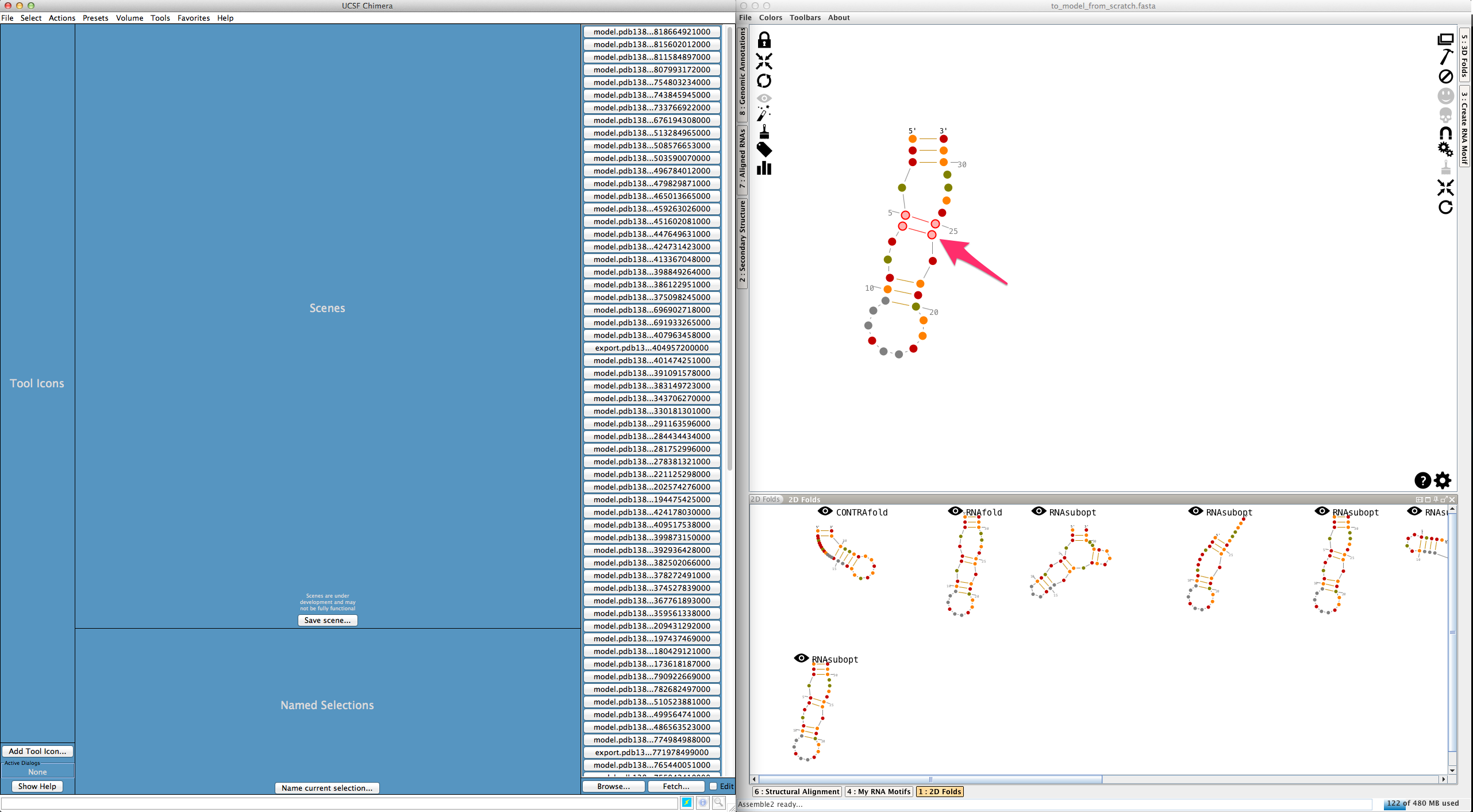
Task: Toggle the eye icon of the first RNAsubopt fold
Action: click(1039, 511)
